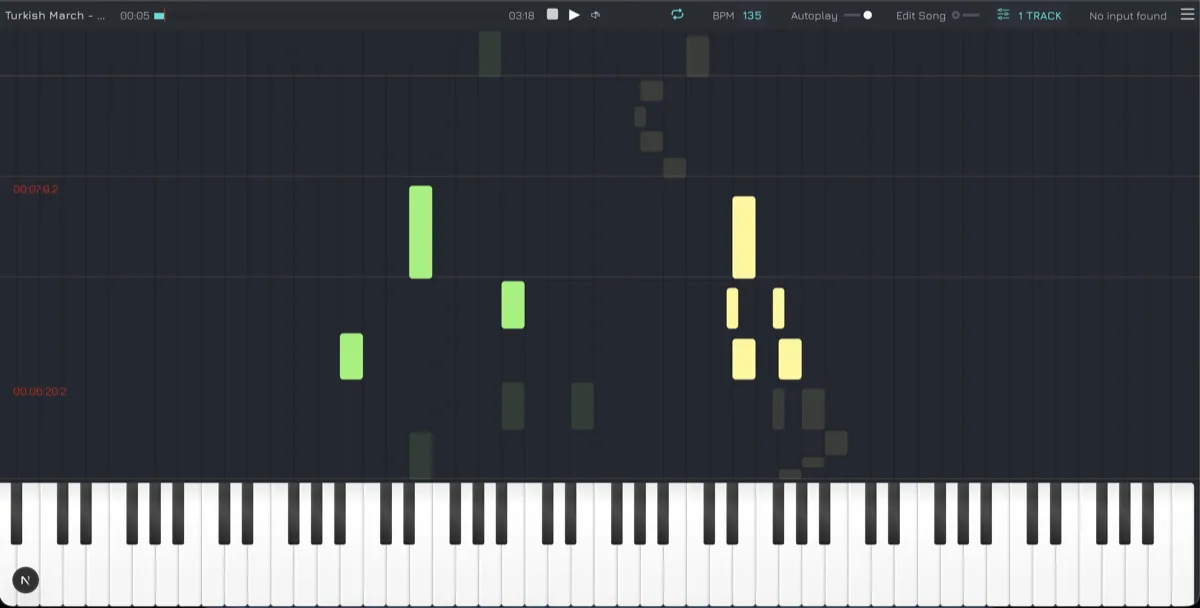Image resolution: width=1200 pixels, height=608 pixels.
Task: Stop the song with the square stop button
Action: [552, 15]
